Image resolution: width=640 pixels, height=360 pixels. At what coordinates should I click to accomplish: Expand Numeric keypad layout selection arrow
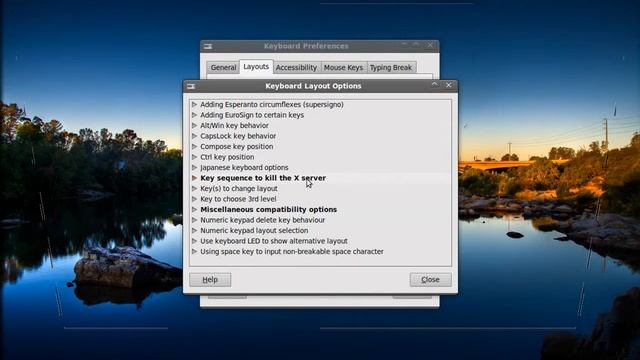pyautogui.click(x=194, y=231)
